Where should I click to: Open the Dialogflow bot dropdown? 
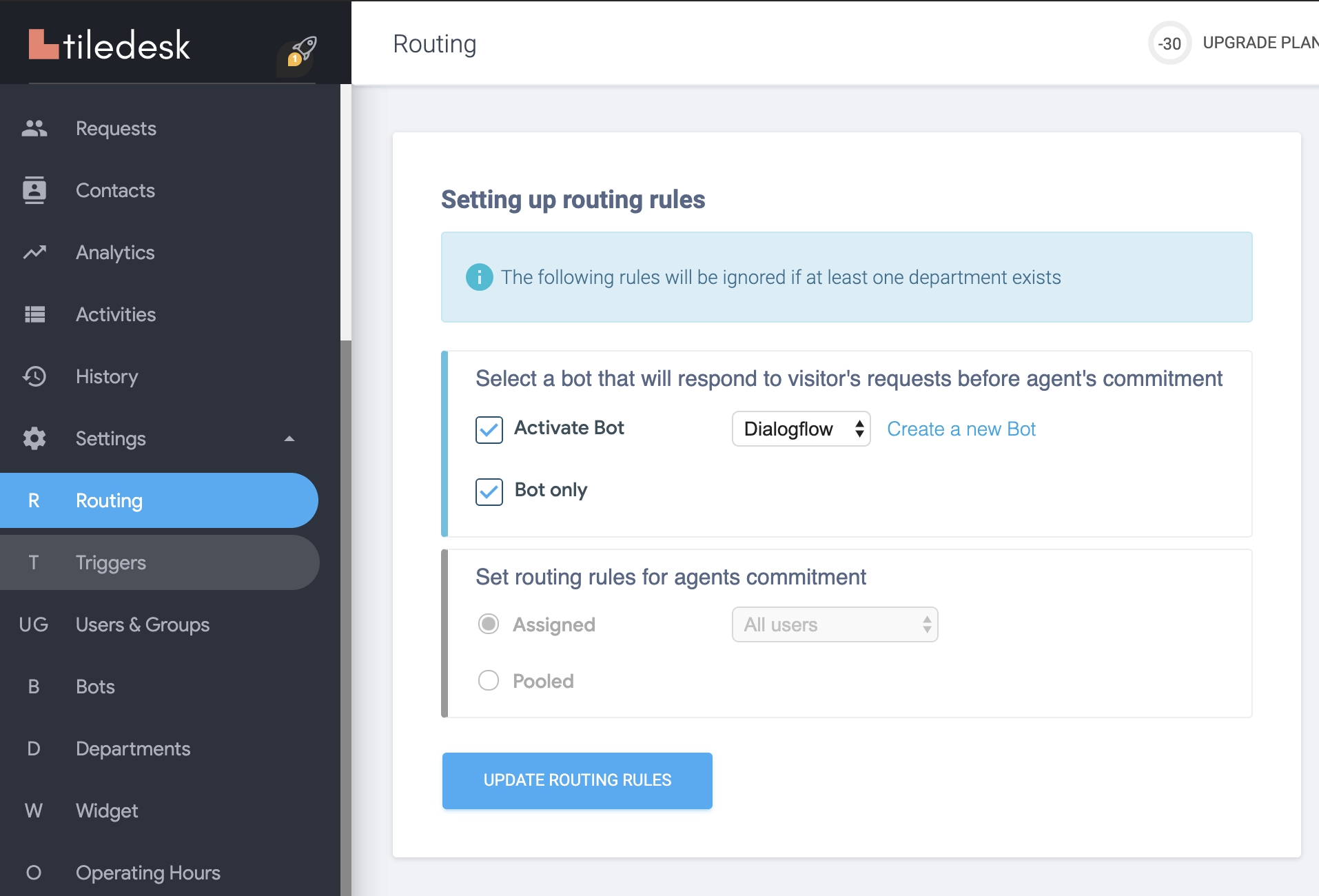click(801, 429)
